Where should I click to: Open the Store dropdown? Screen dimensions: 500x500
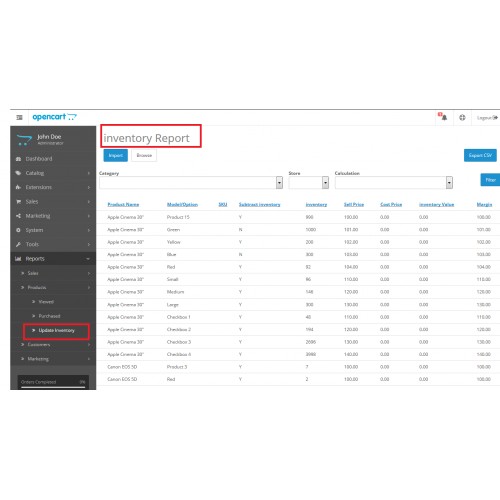click(309, 183)
